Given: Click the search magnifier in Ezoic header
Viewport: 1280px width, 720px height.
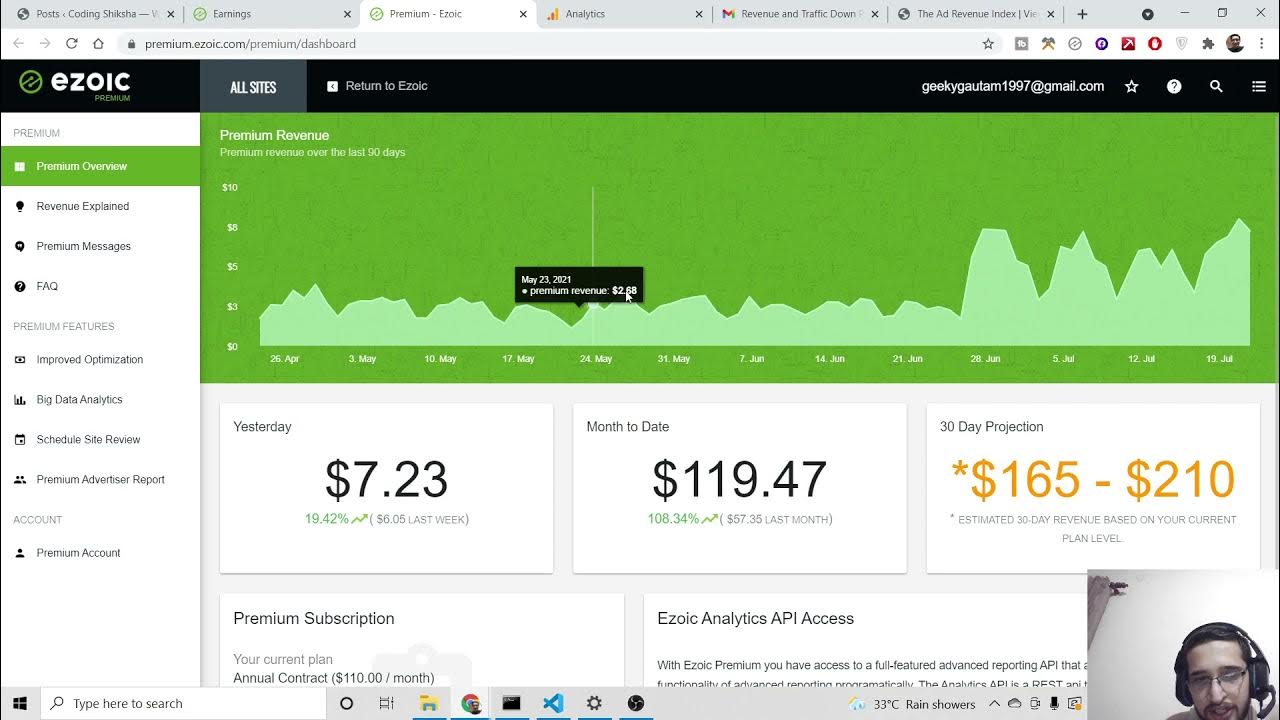Looking at the screenshot, I should [x=1216, y=87].
